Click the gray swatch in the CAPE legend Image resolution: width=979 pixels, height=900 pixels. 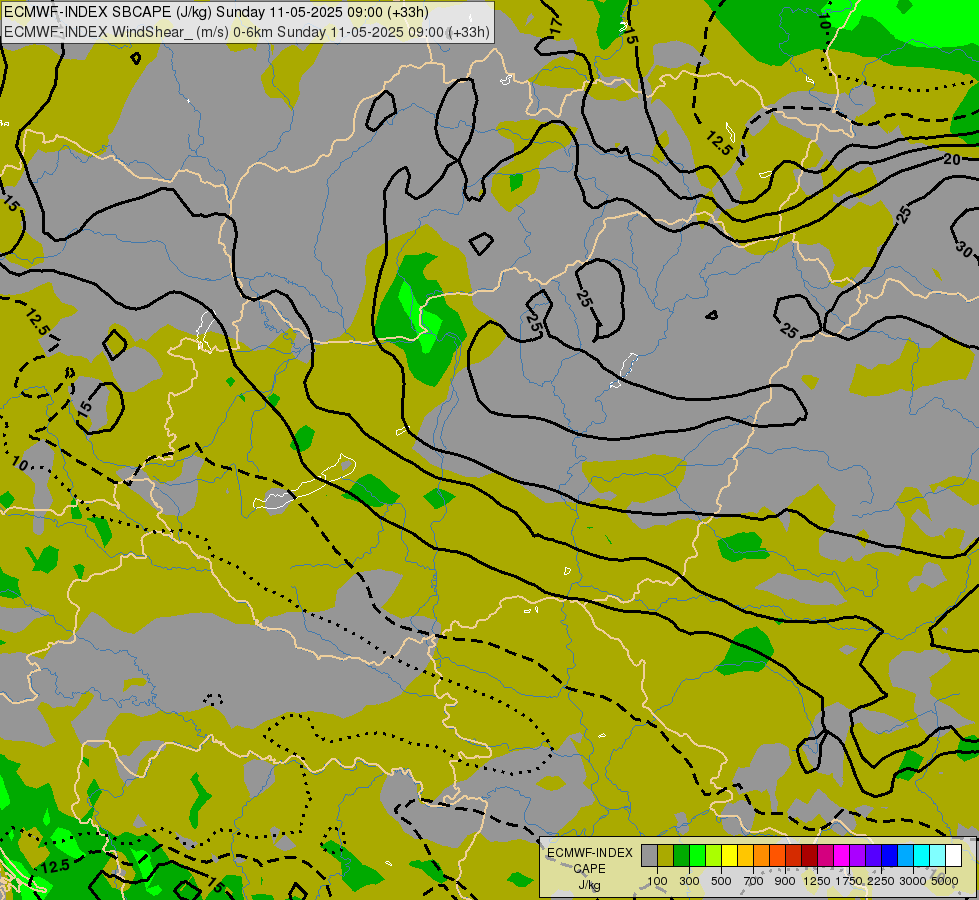pos(649,855)
